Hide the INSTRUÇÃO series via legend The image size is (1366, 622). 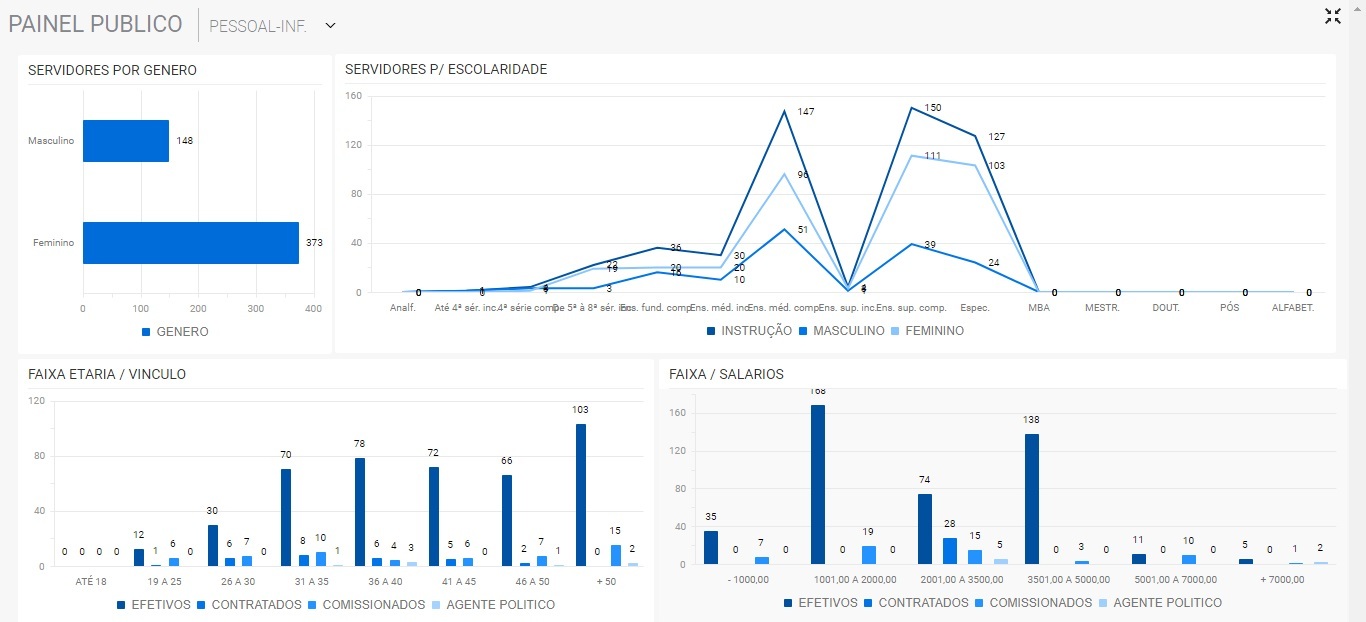click(x=749, y=330)
